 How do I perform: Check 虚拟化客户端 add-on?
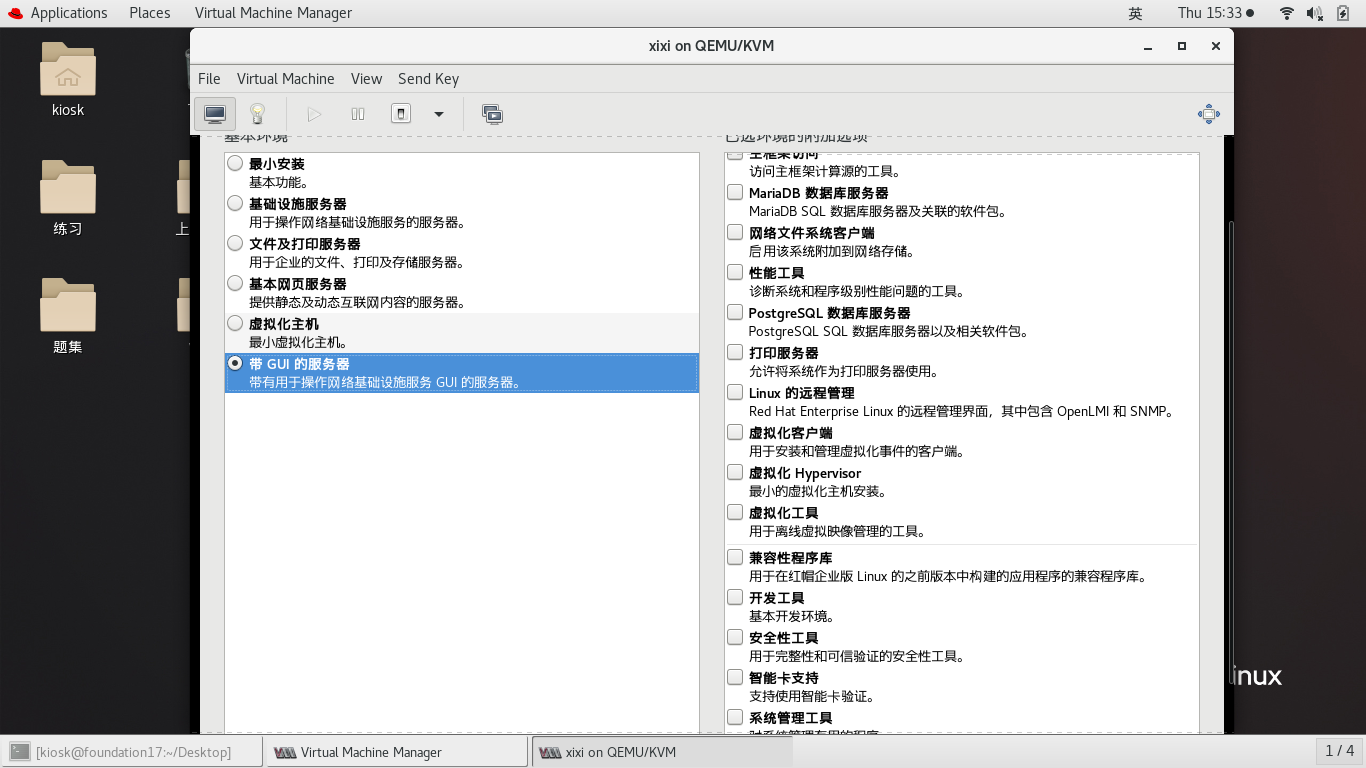[x=735, y=432]
